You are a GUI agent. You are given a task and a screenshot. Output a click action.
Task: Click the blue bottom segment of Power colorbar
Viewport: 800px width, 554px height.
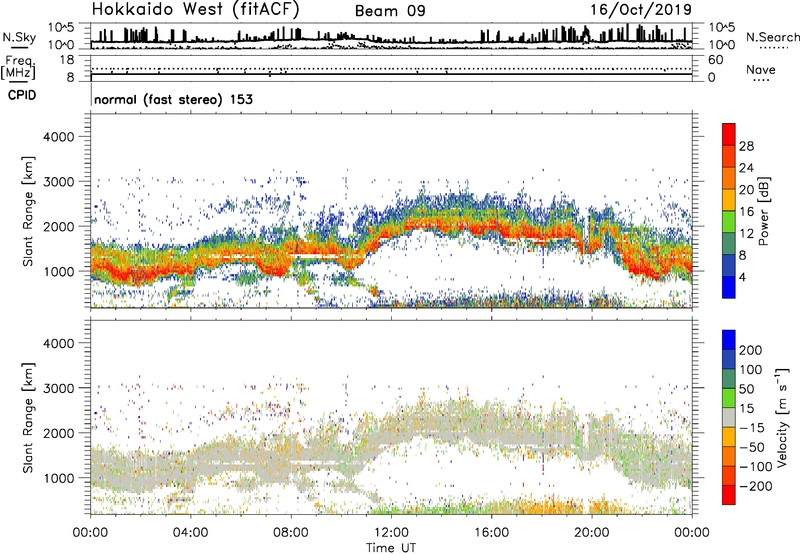click(729, 287)
